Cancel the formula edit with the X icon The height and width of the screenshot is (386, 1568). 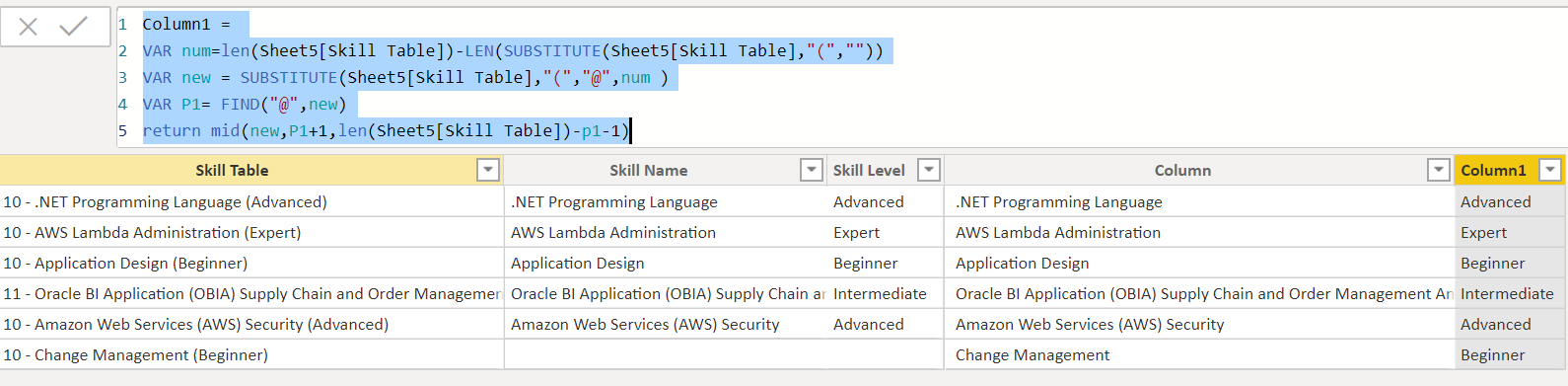[x=29, y=27]
